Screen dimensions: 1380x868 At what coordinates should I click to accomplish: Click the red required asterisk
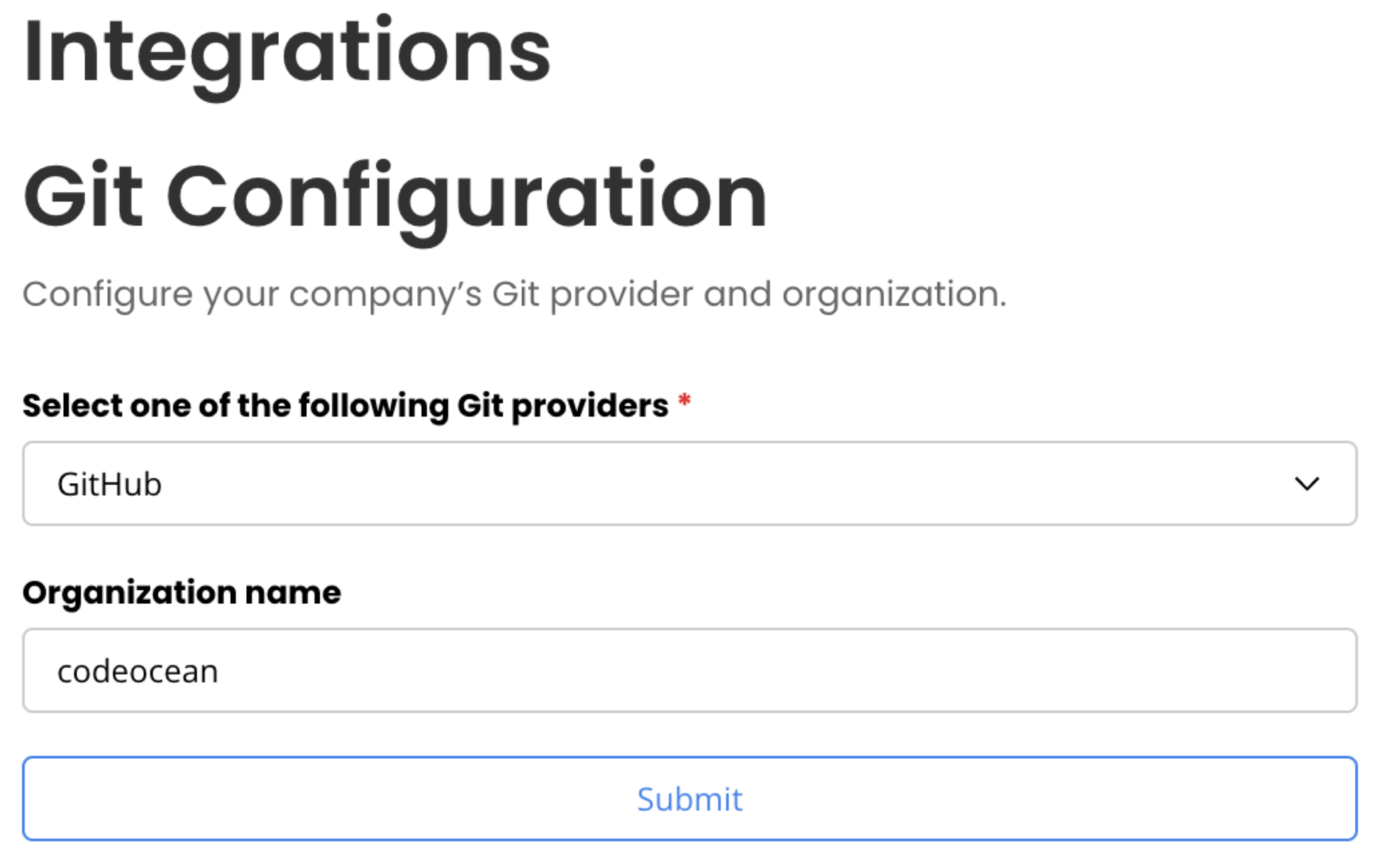[684, 401]
